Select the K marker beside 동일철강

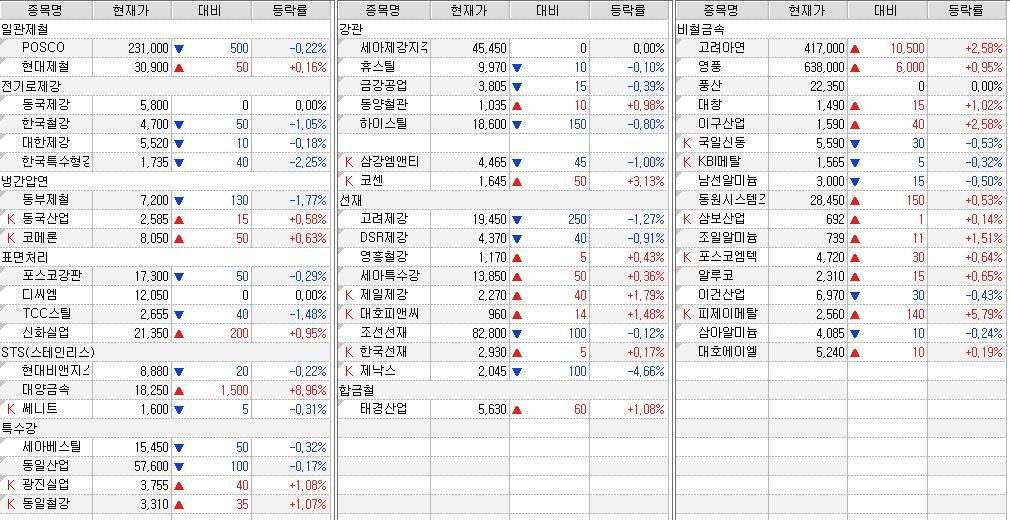point(10,504)
